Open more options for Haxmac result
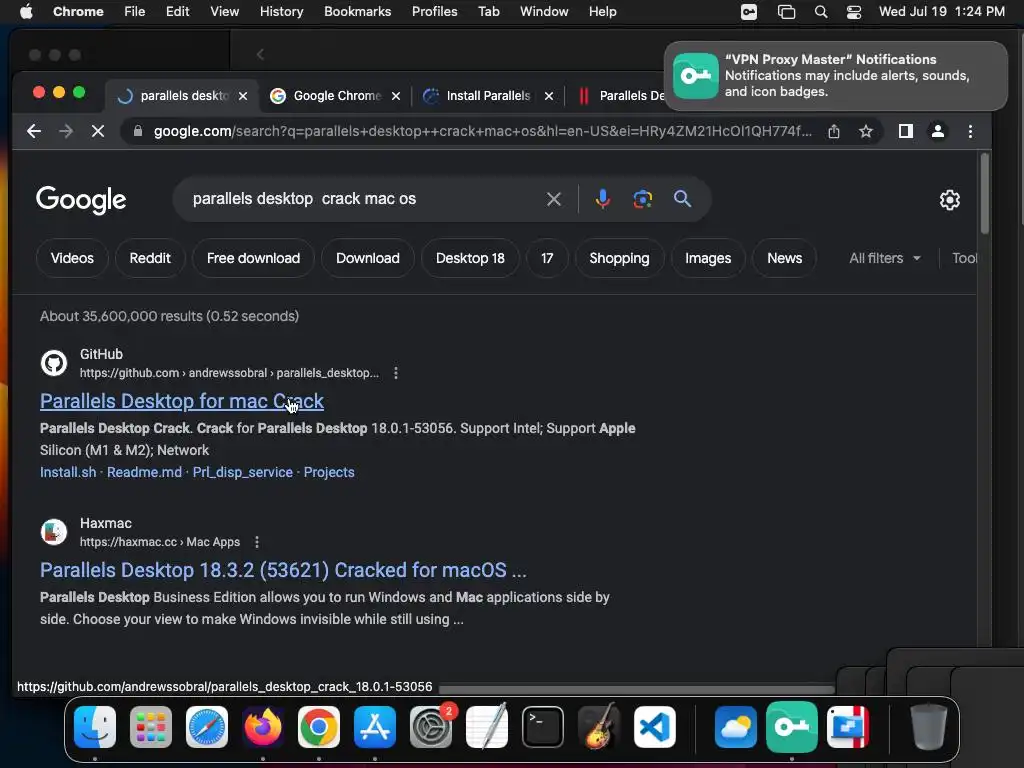 click(257, 542)
